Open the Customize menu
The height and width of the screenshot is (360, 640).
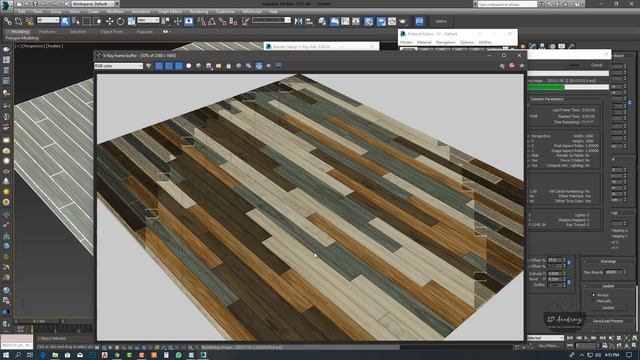click(225, 11)
